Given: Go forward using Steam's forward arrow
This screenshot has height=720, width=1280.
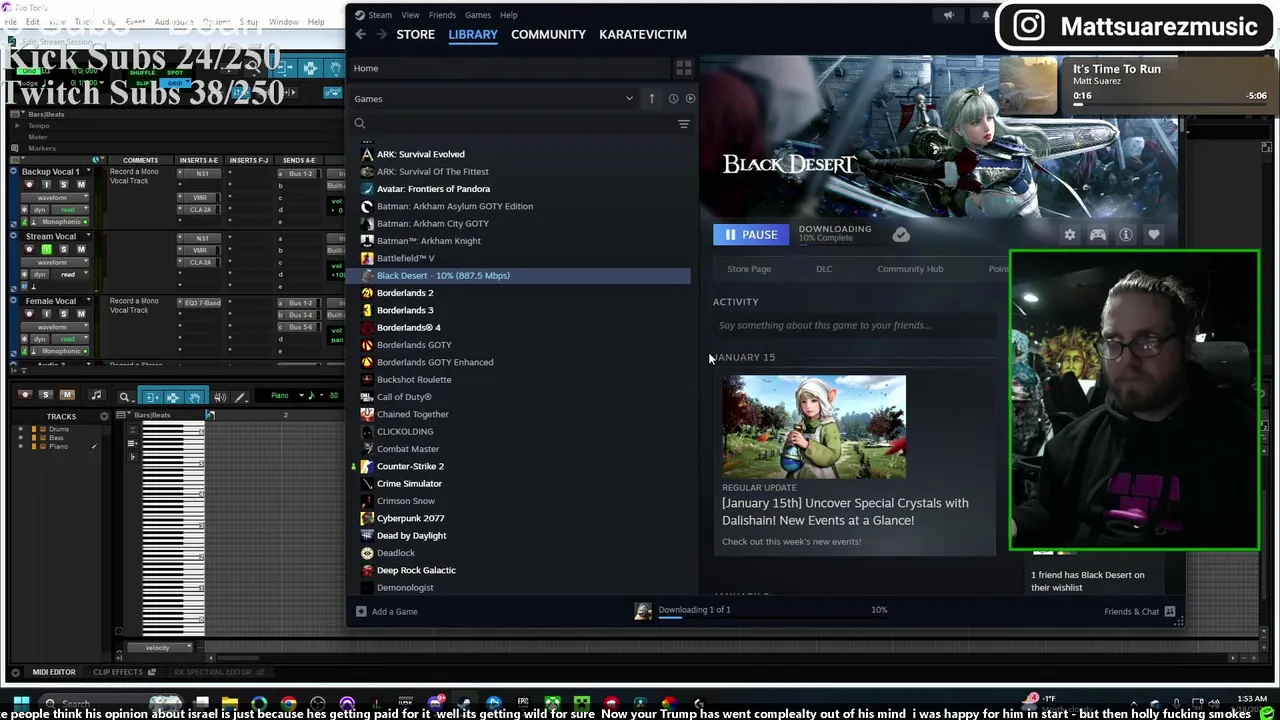Looking at the screenshot, I should tap(380, 34).
